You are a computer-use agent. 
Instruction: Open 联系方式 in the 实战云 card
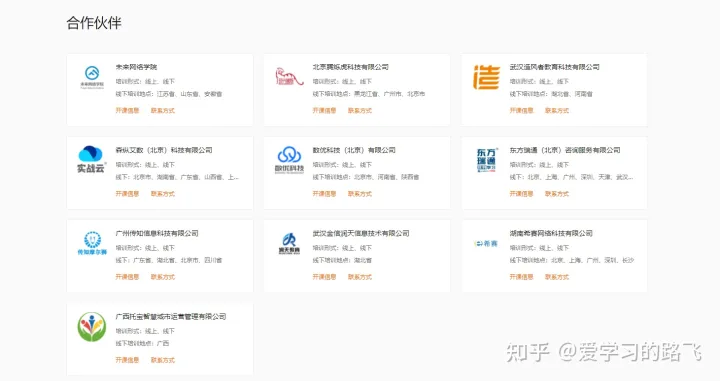point(163,194)
